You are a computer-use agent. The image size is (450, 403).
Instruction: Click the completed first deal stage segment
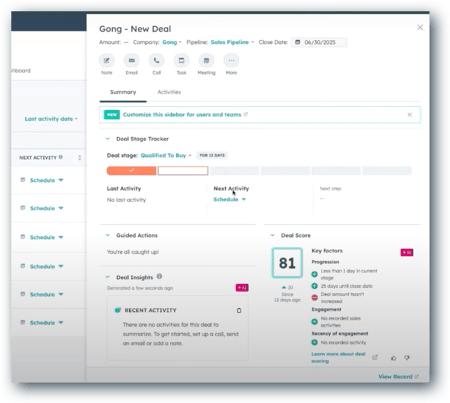pyautogui.click(x=131, y=171)
